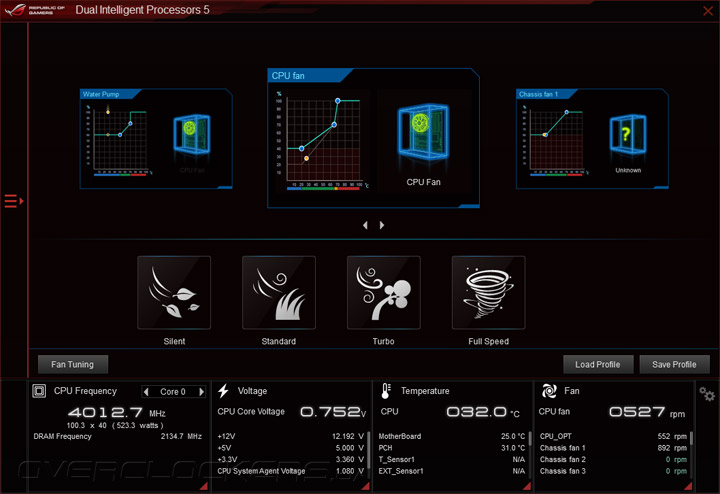Viewport: 720px width, 494px height.
Task: Click the Fan panel spinning fan icon
Action: [549, 391]
